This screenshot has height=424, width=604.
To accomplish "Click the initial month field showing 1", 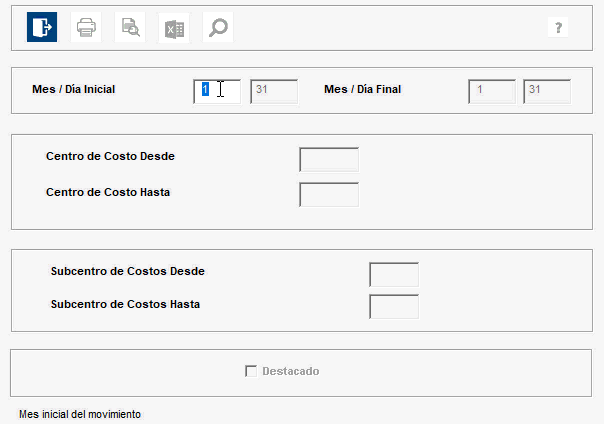I will [217, 91].
